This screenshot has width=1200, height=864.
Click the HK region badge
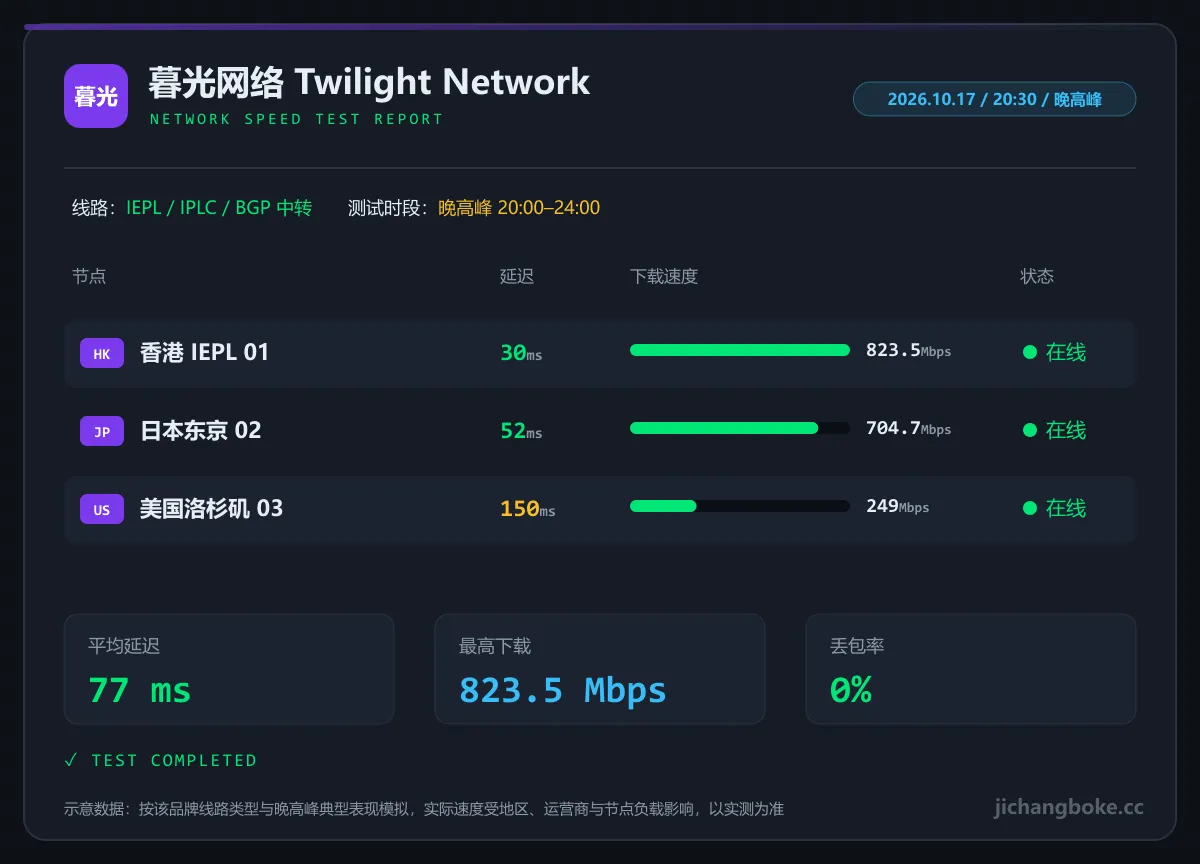[102, 353]
